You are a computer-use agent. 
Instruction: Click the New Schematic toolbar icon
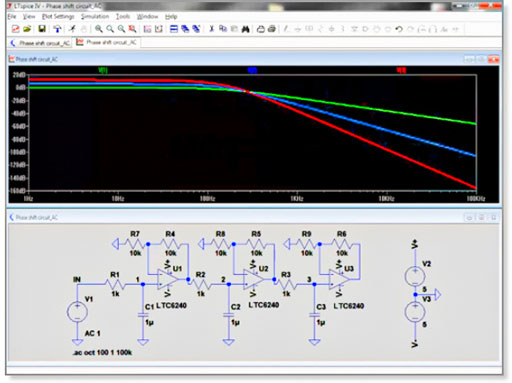click(16, 29)
